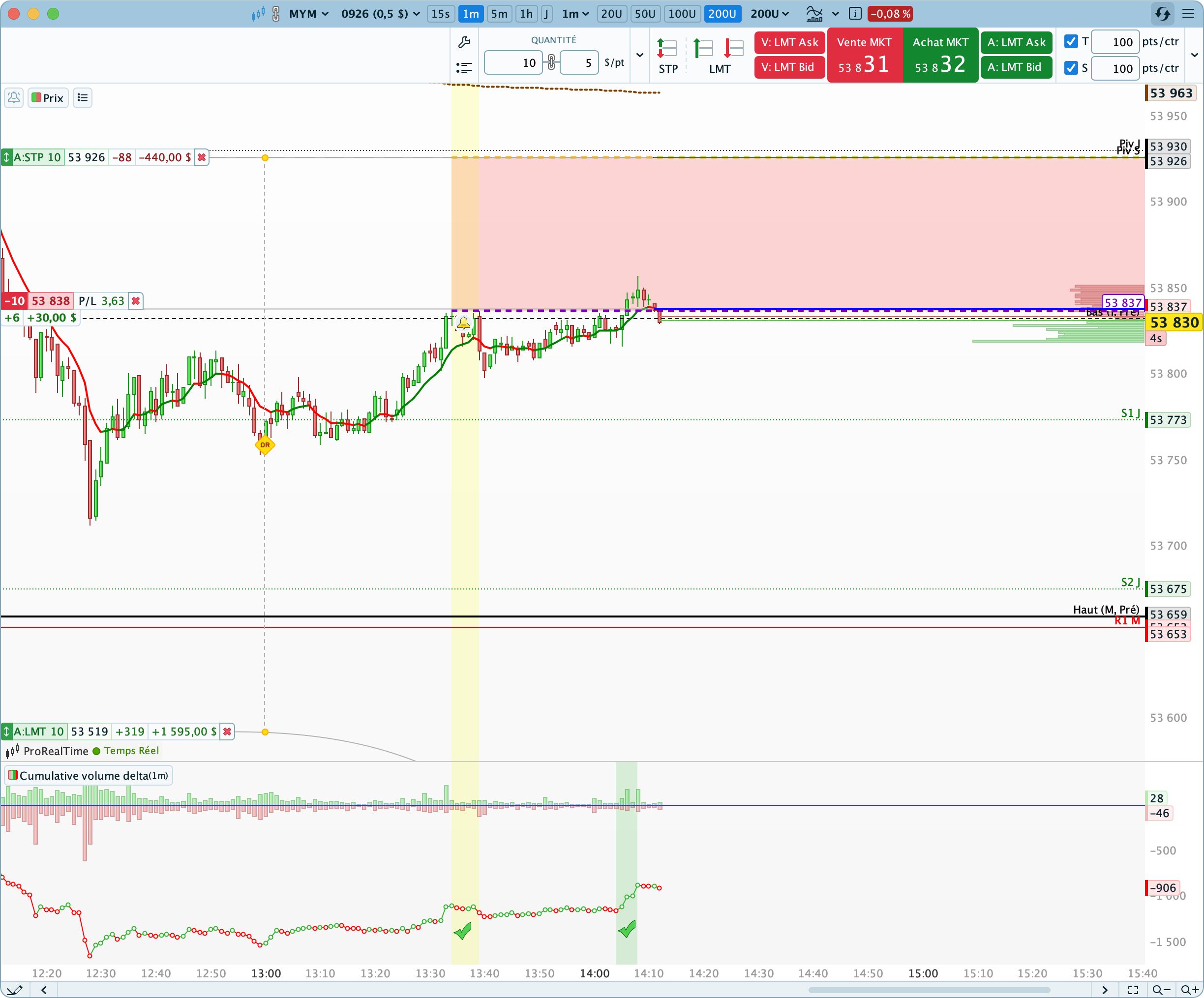The height and width of the screenshot is (998, 1204).
Task: Select the sell LMT order icon
Action: coord(734,48)
